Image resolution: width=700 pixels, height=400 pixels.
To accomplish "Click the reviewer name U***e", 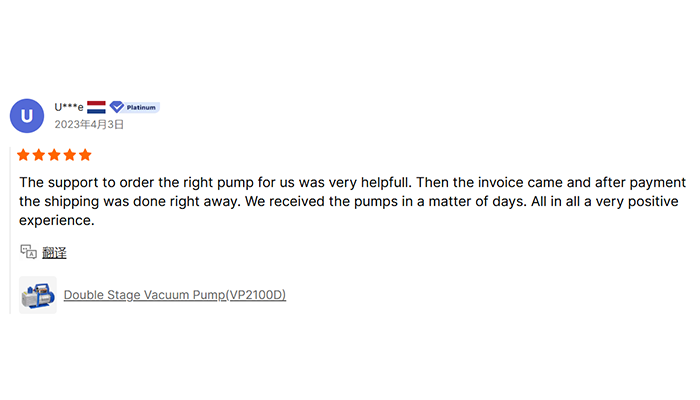I will point(69,107).
